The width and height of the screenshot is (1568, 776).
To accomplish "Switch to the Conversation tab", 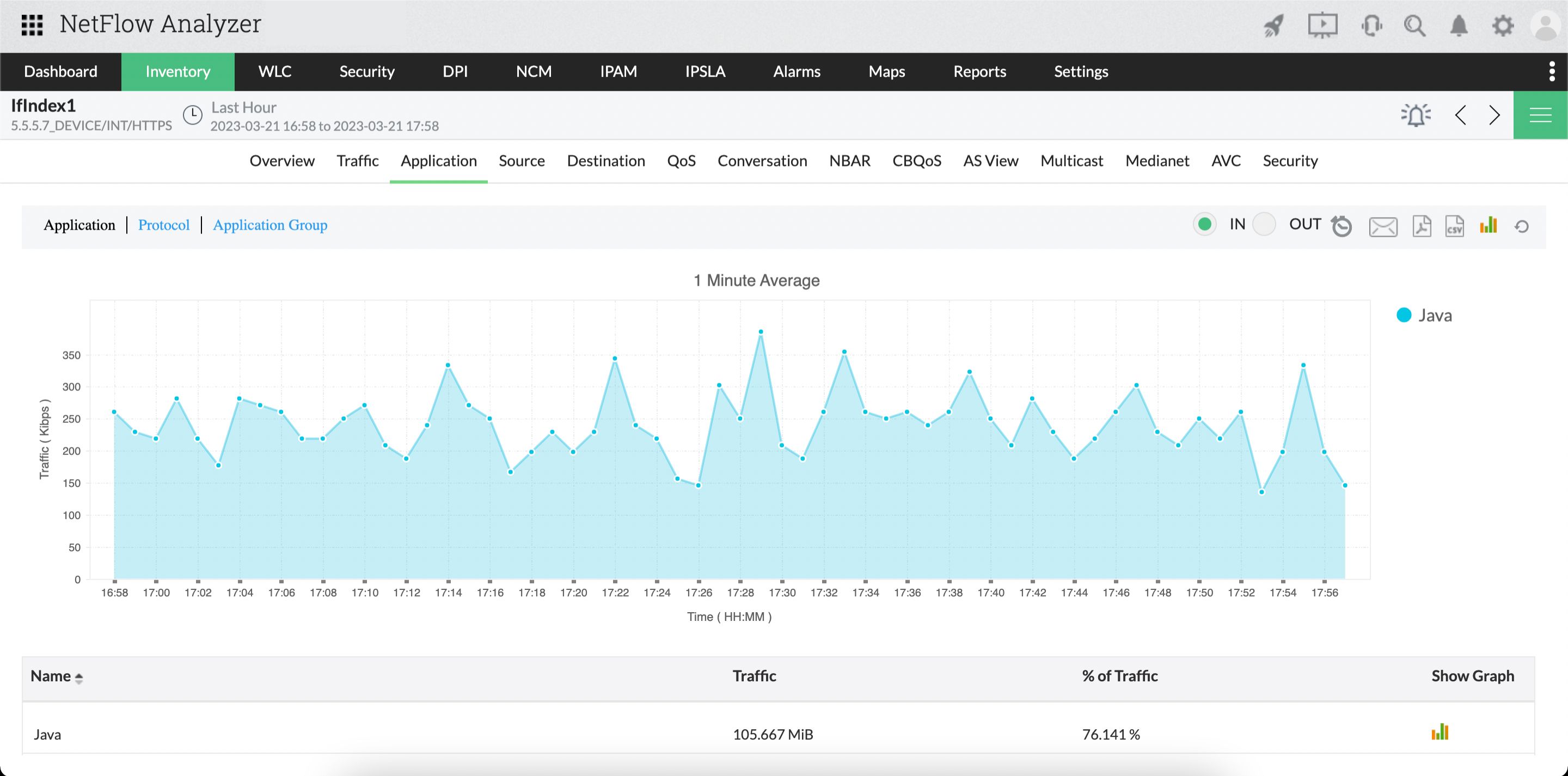I will coord(762,161).
